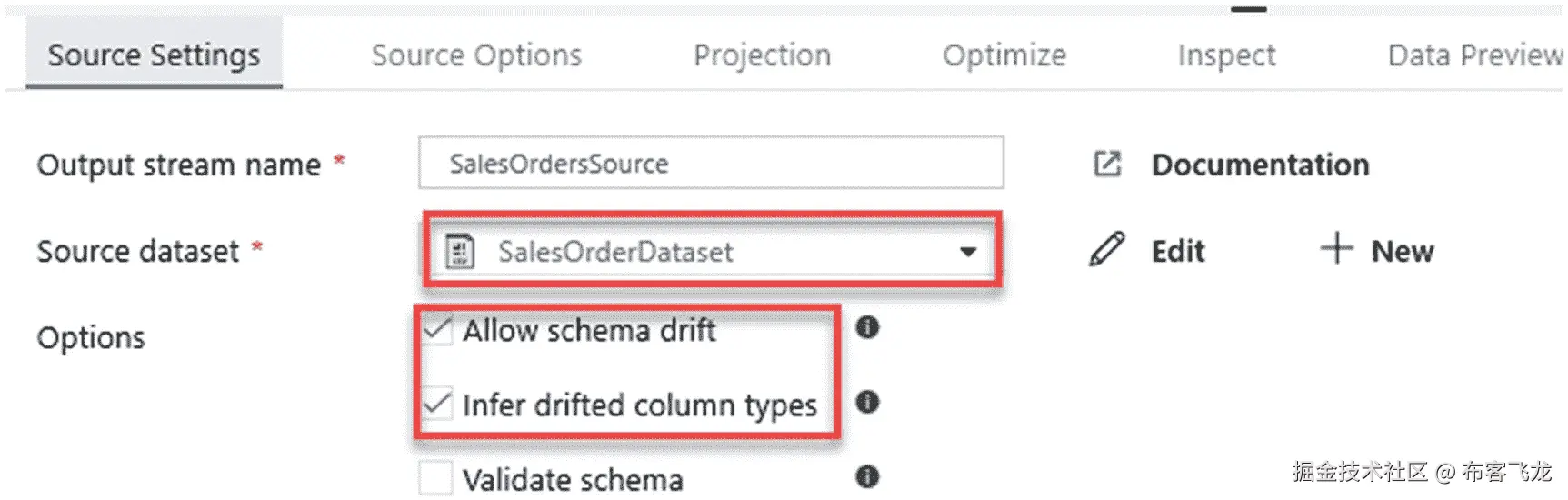The height and width of the screenshot is (500, 1568).
Task: Open the Projection tab
Action: pyautogui.click(x=762, y=55)
